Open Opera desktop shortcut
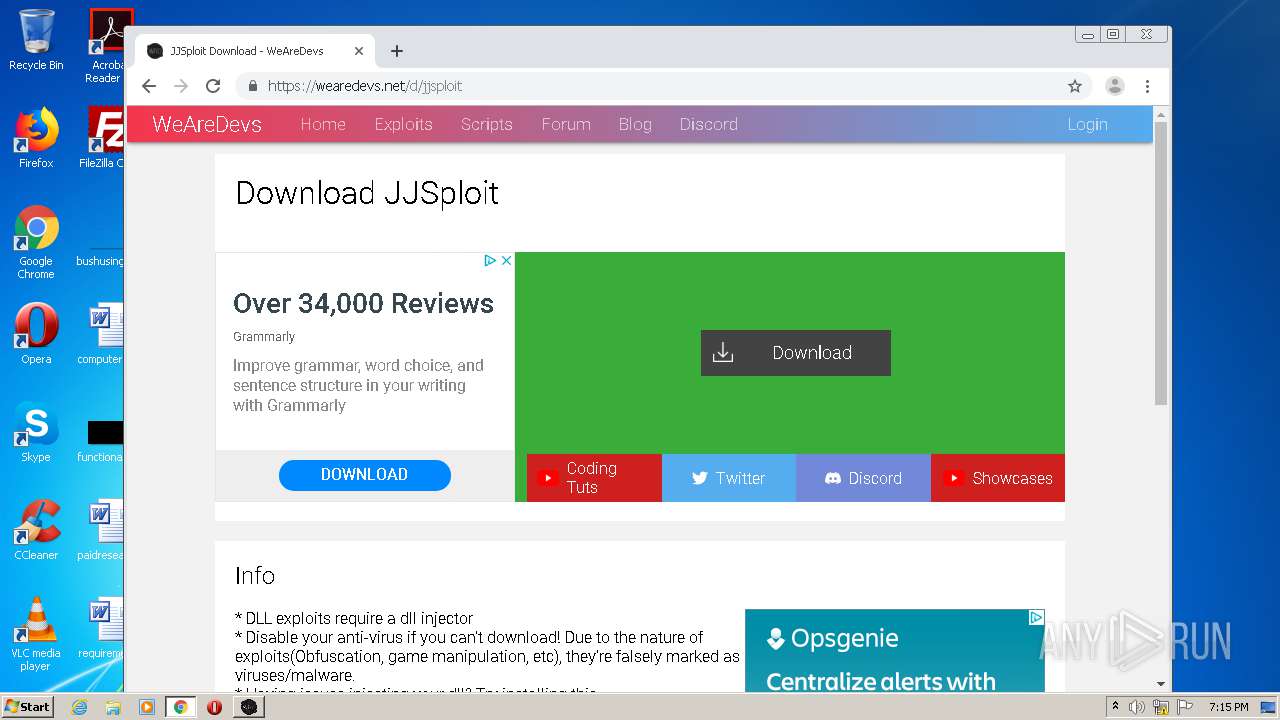This screenshot has width=1280, height=720. 36,334
